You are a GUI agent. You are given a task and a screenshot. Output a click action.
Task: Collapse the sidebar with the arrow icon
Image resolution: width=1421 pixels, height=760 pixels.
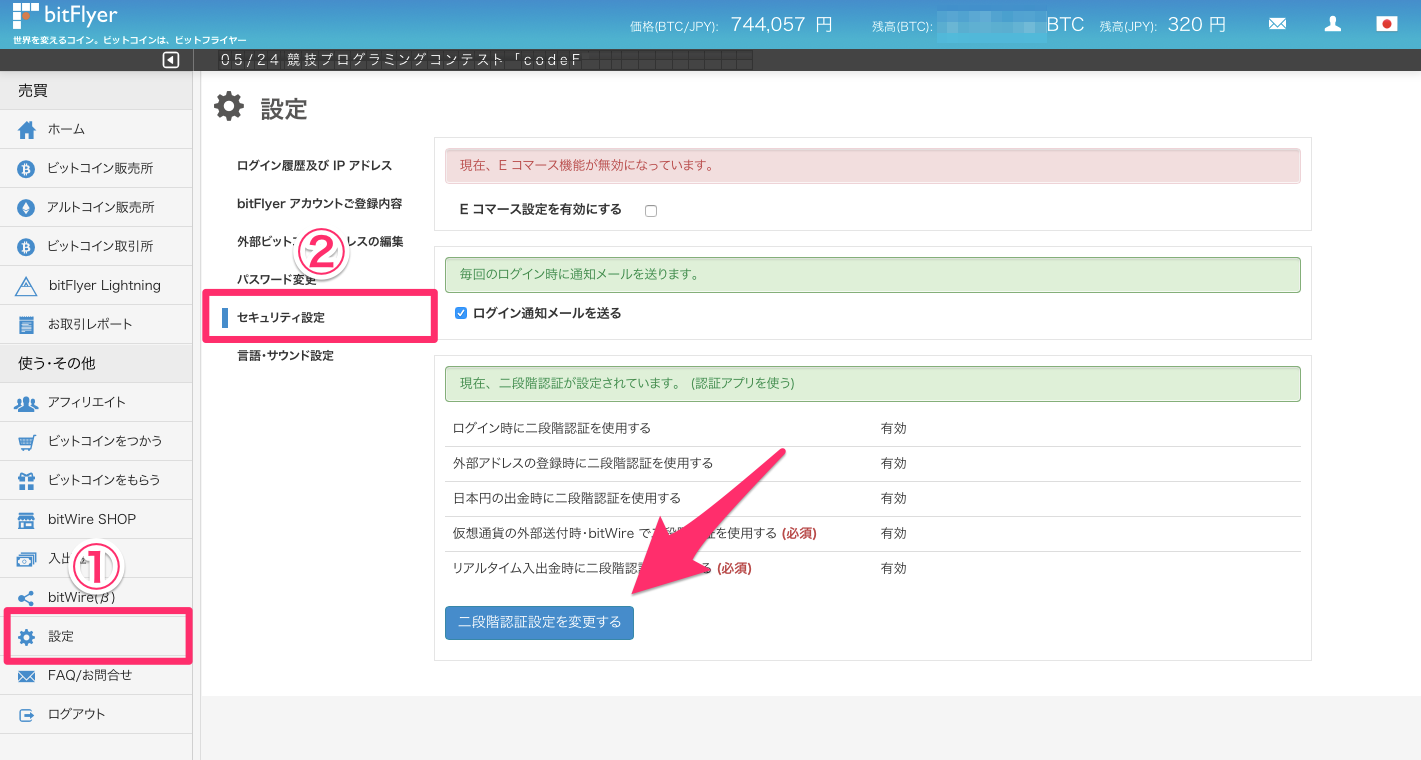[170, 61]
